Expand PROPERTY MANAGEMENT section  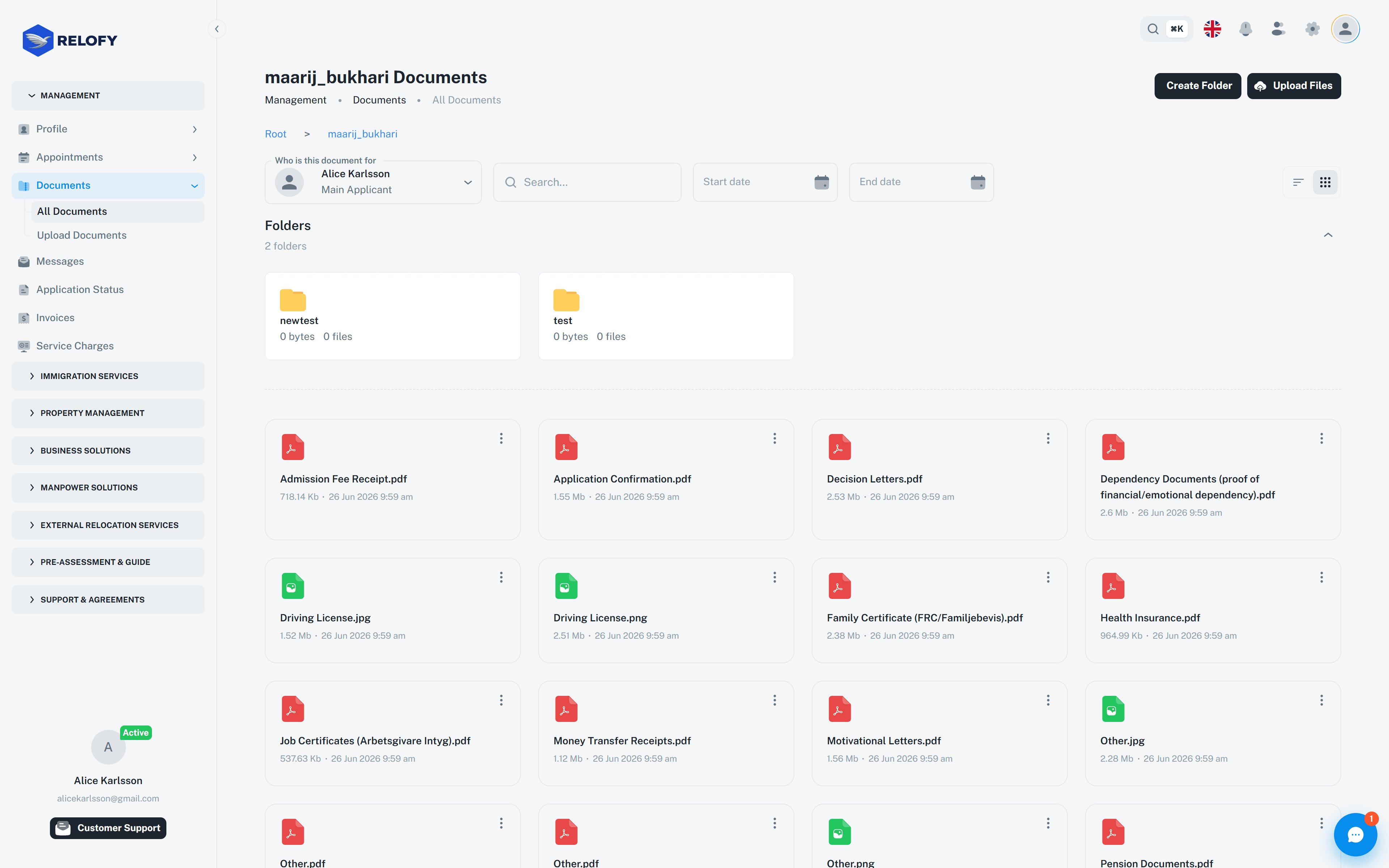pos(108,413)
